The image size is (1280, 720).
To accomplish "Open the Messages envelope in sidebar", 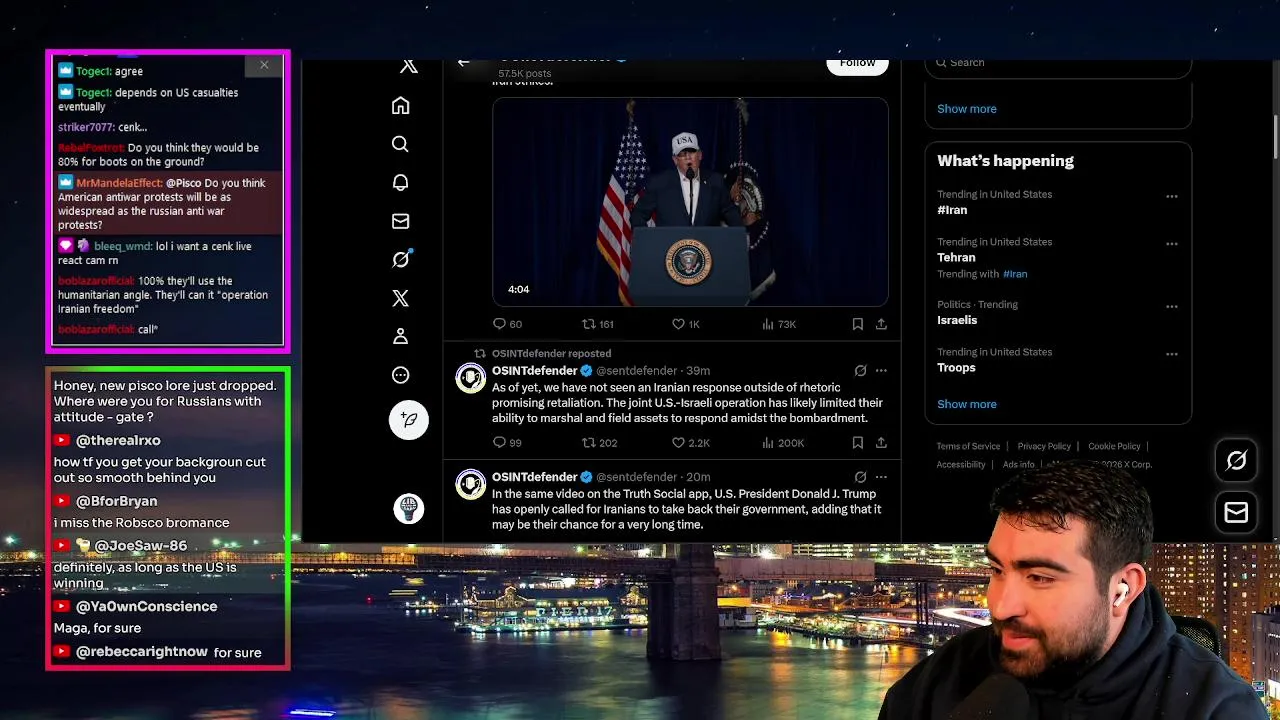I will click(400, 221).
